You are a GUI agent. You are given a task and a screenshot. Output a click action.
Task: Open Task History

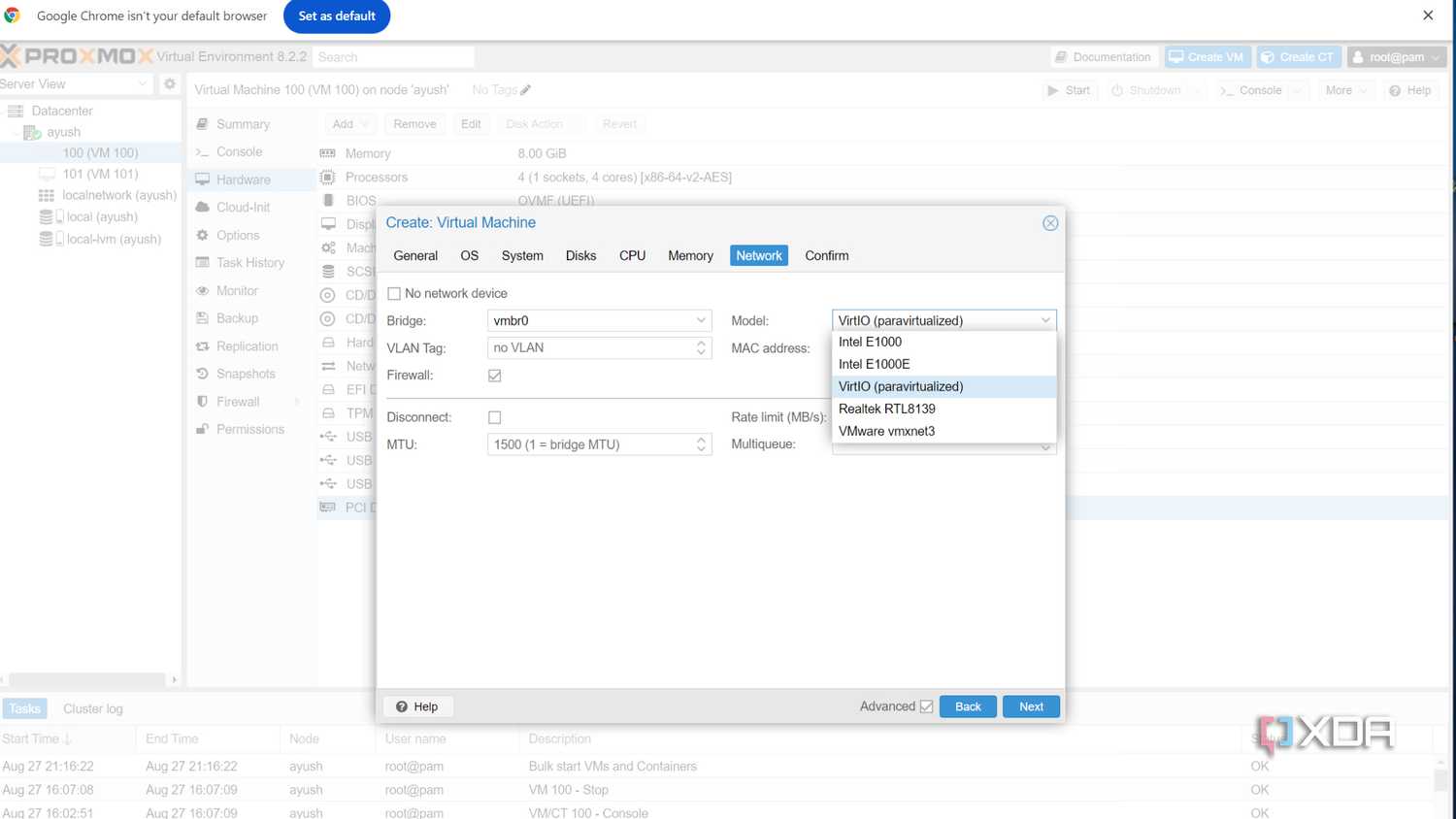point(250,263)
